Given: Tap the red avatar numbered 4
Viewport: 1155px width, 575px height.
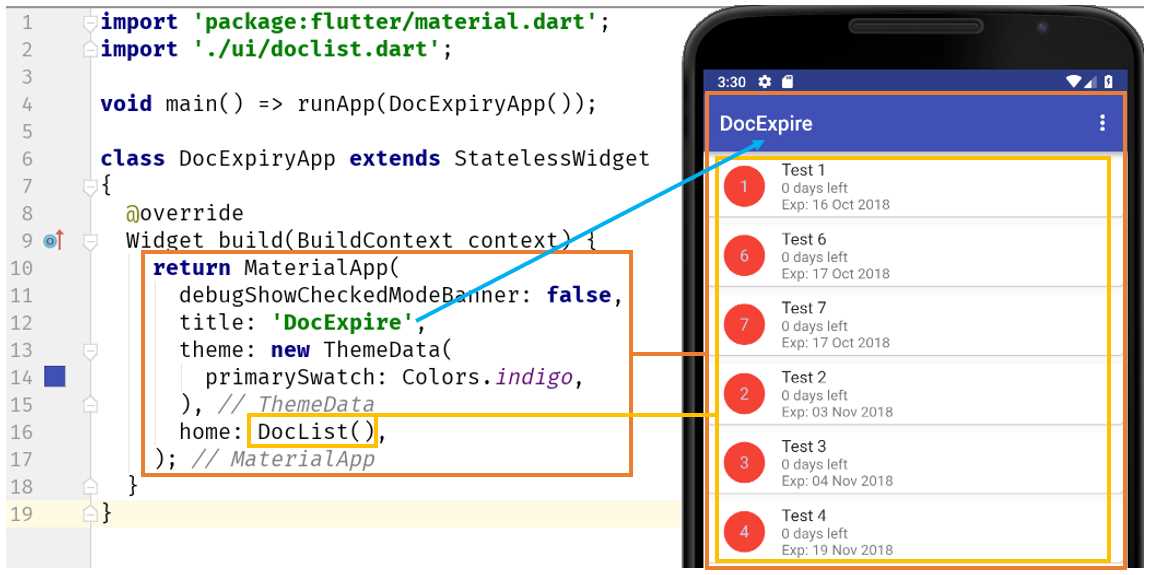Looking at the screenshot, I should (x=744, y=532).
